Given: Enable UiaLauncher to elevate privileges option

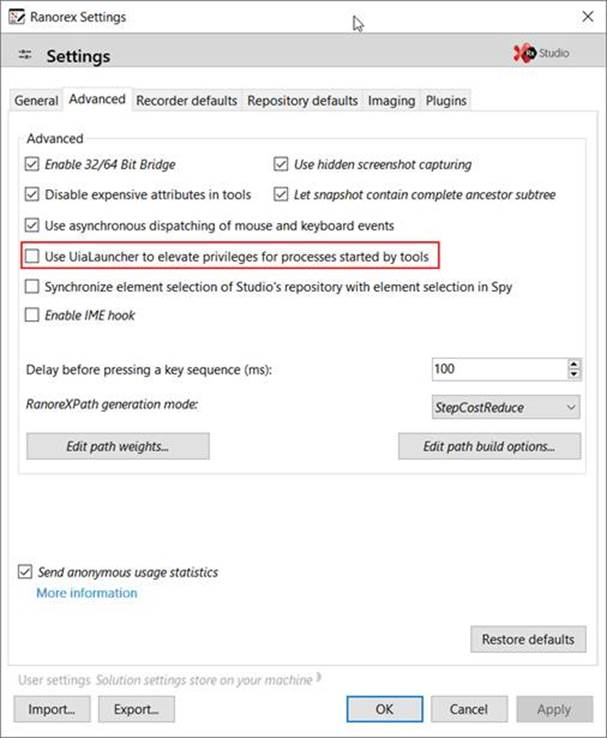Looking at the screenshot, I should (x=32, y=257).
